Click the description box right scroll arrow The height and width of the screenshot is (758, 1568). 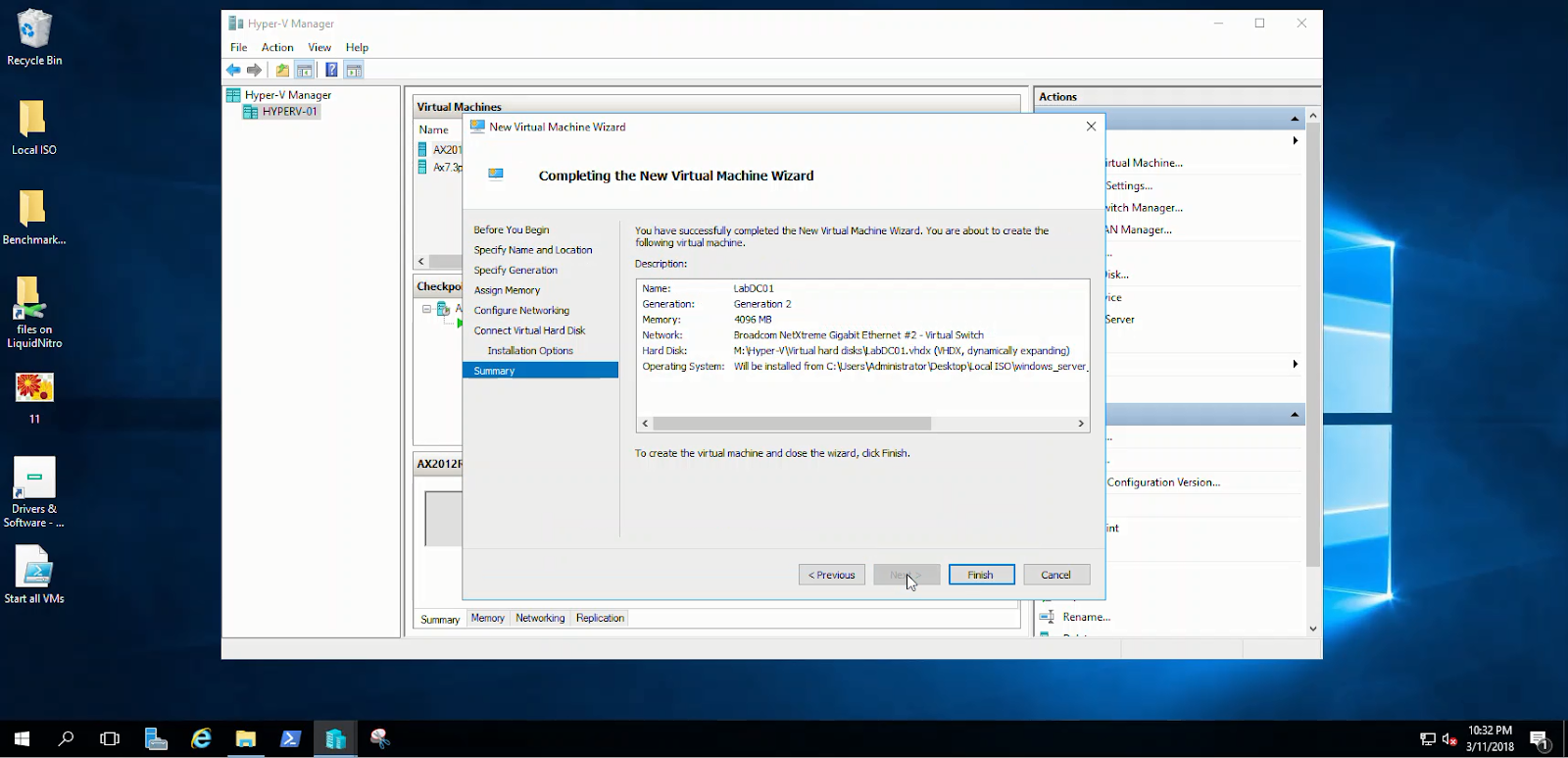[x=1081, y=424]
